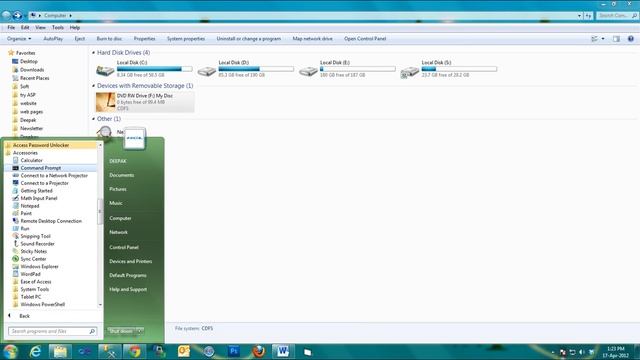Open address bar history dropdown
The image size is (640, 360).
pyautogui.click(x=580, y=16)
